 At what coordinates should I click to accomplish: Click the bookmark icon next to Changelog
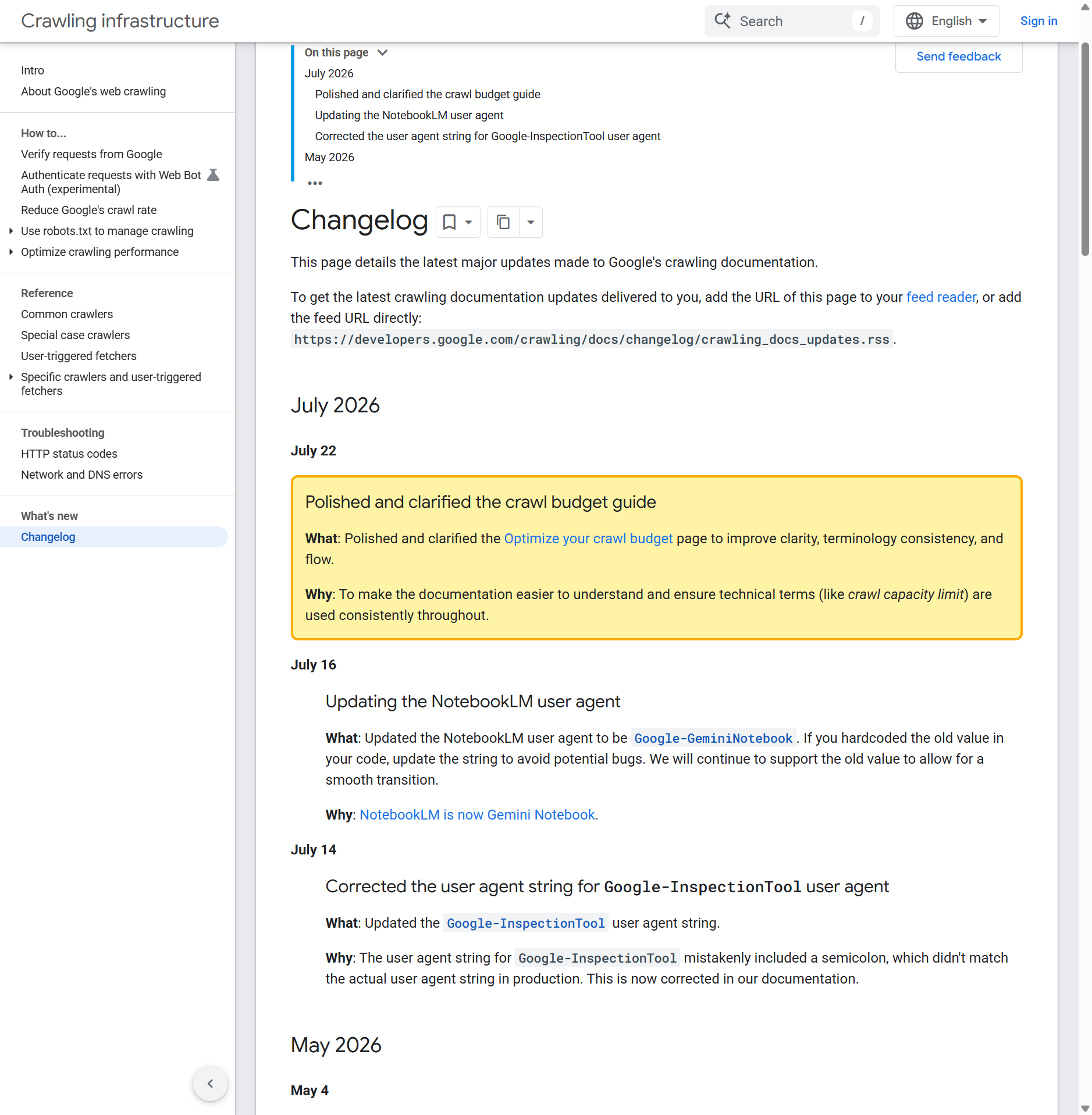click(449, 222)
